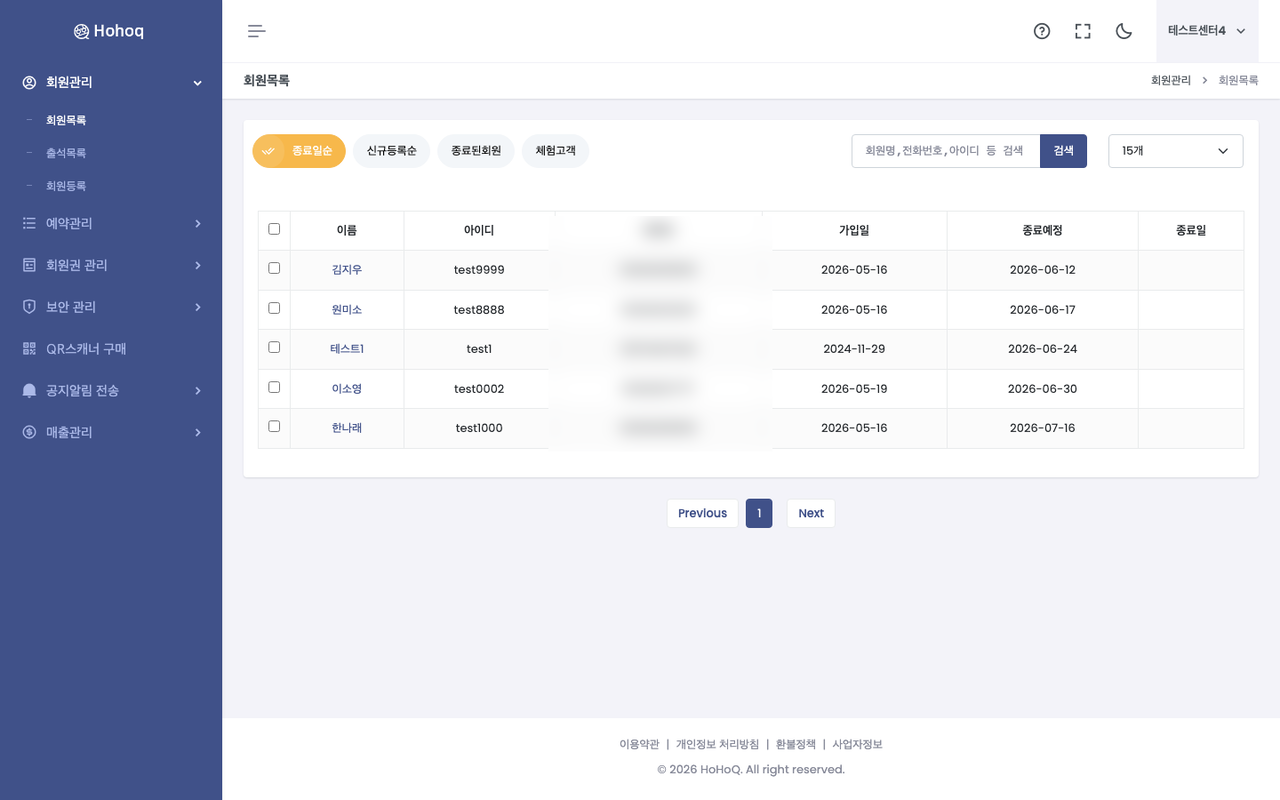The image size is (1280, 800).
Task: Click the 회원관리 person icon in sidebar
Action: pyautogui.click(x=29, y=82)
